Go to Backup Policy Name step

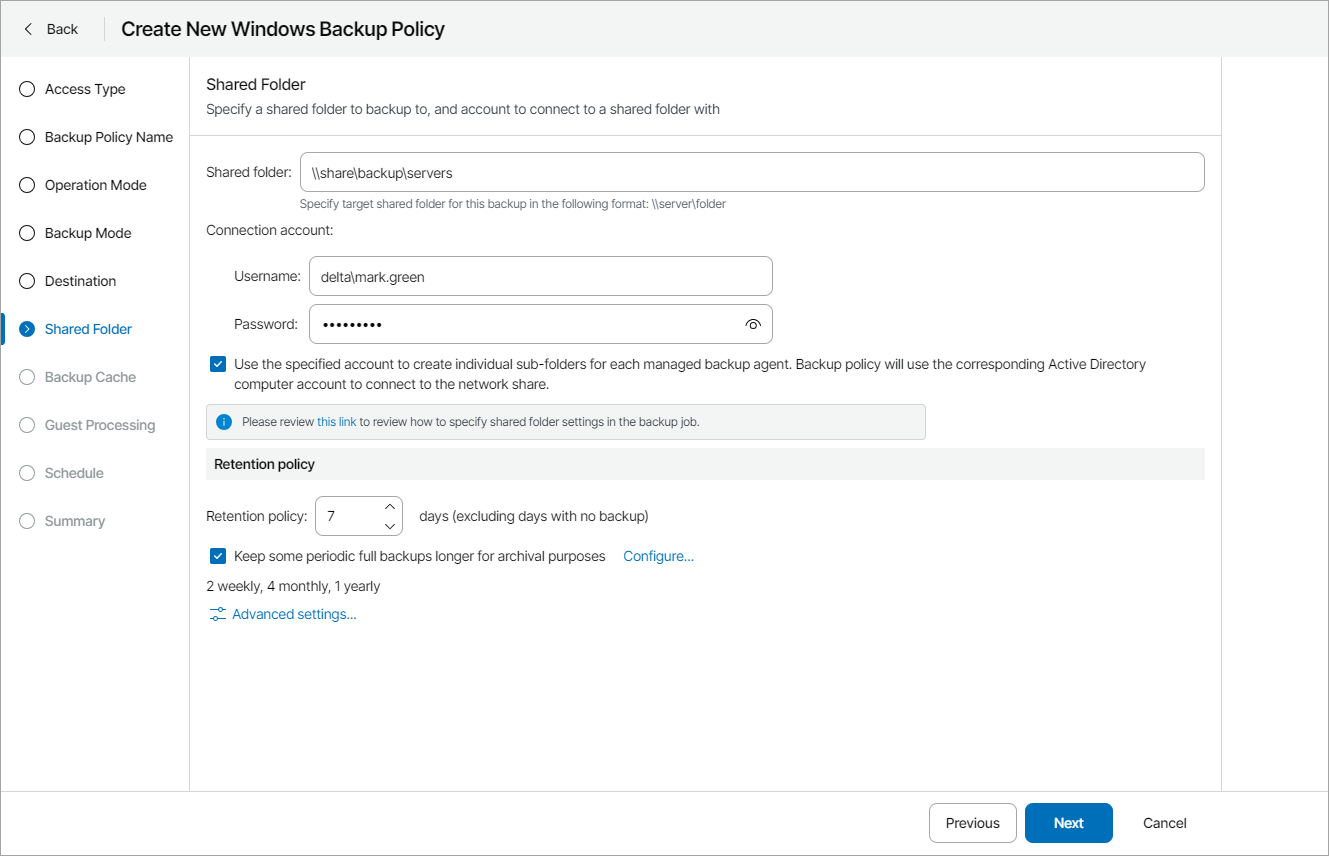(x=108, y=137)
